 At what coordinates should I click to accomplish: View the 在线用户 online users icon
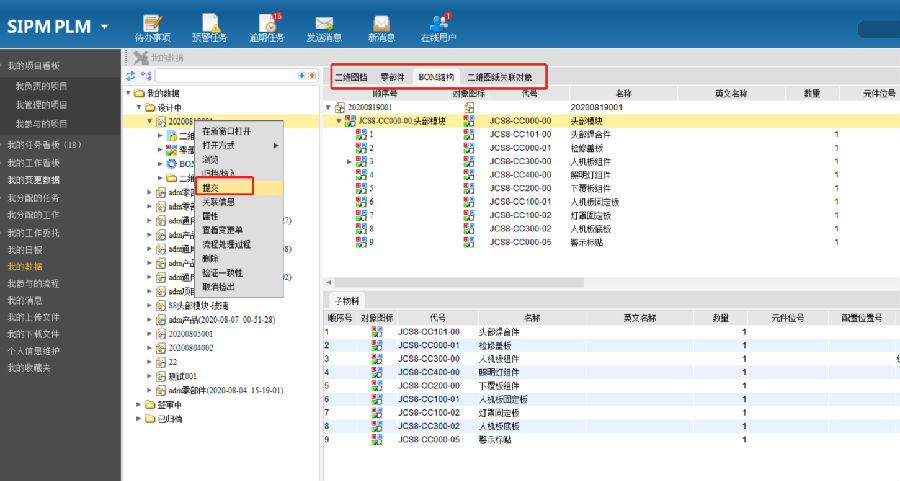[438, 27]
